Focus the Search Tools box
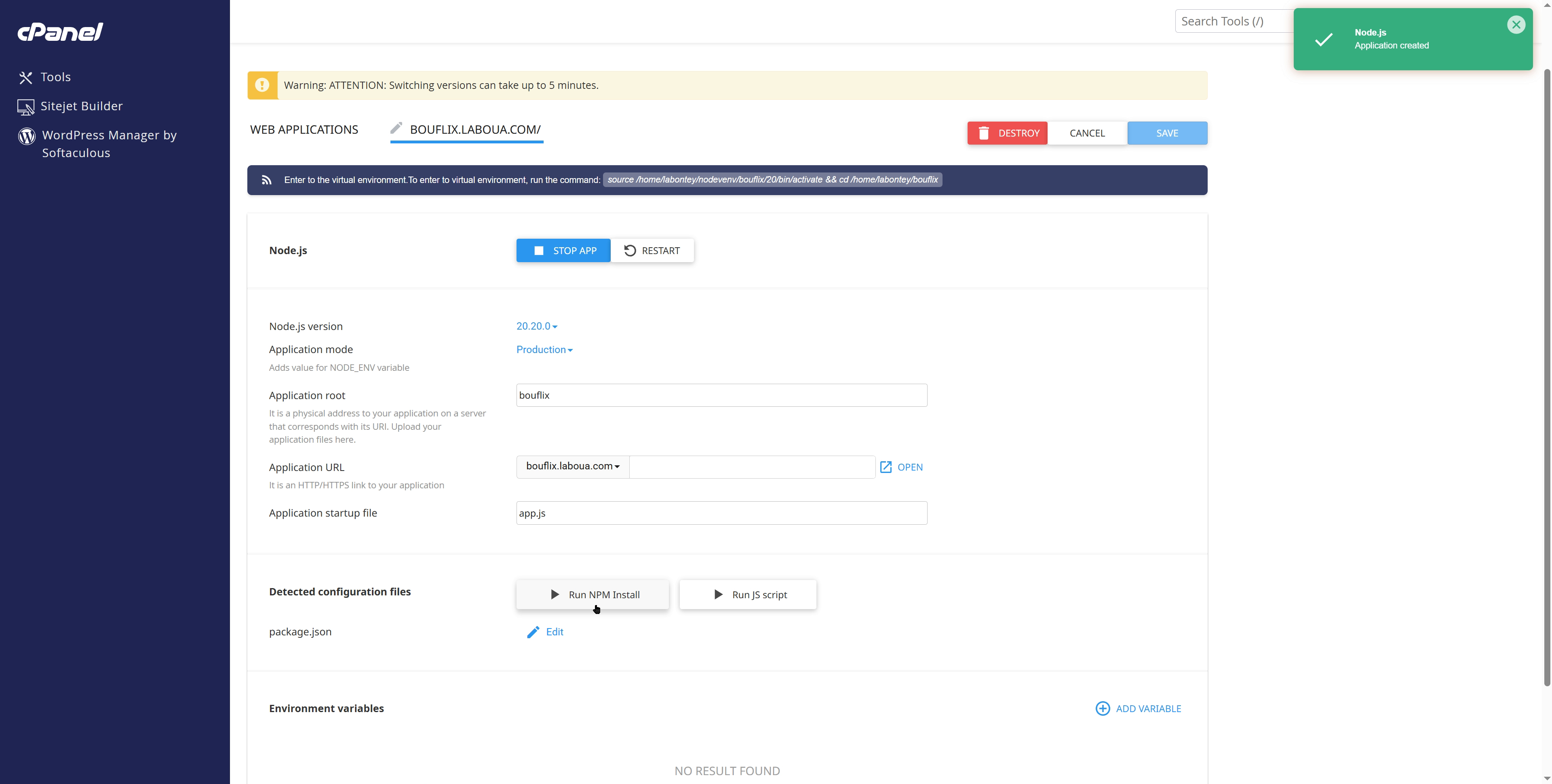Image resolution: width=1552 pixels, height=784 pixels. (x=1234, y=21)
